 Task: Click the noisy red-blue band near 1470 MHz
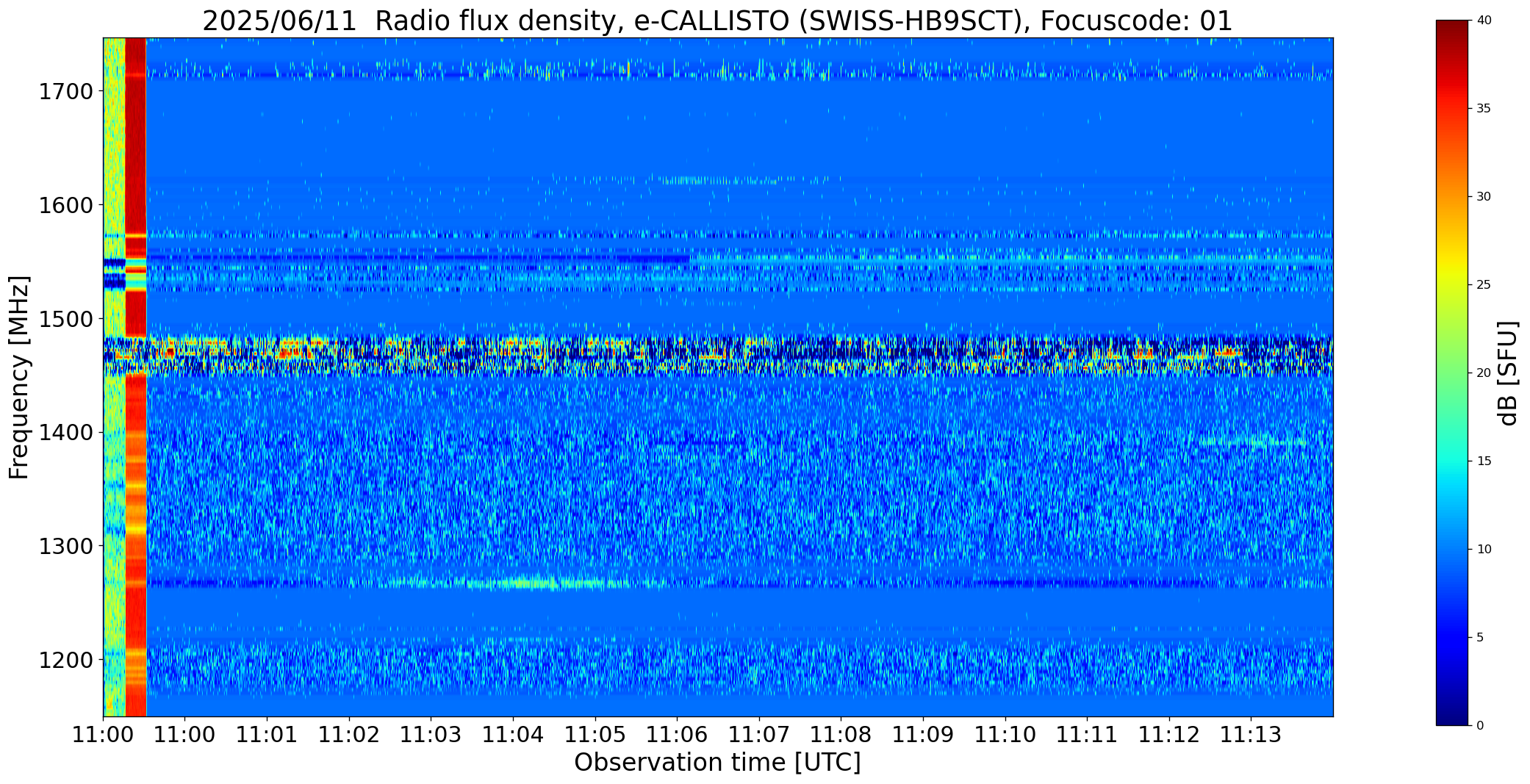click(718, 356)
